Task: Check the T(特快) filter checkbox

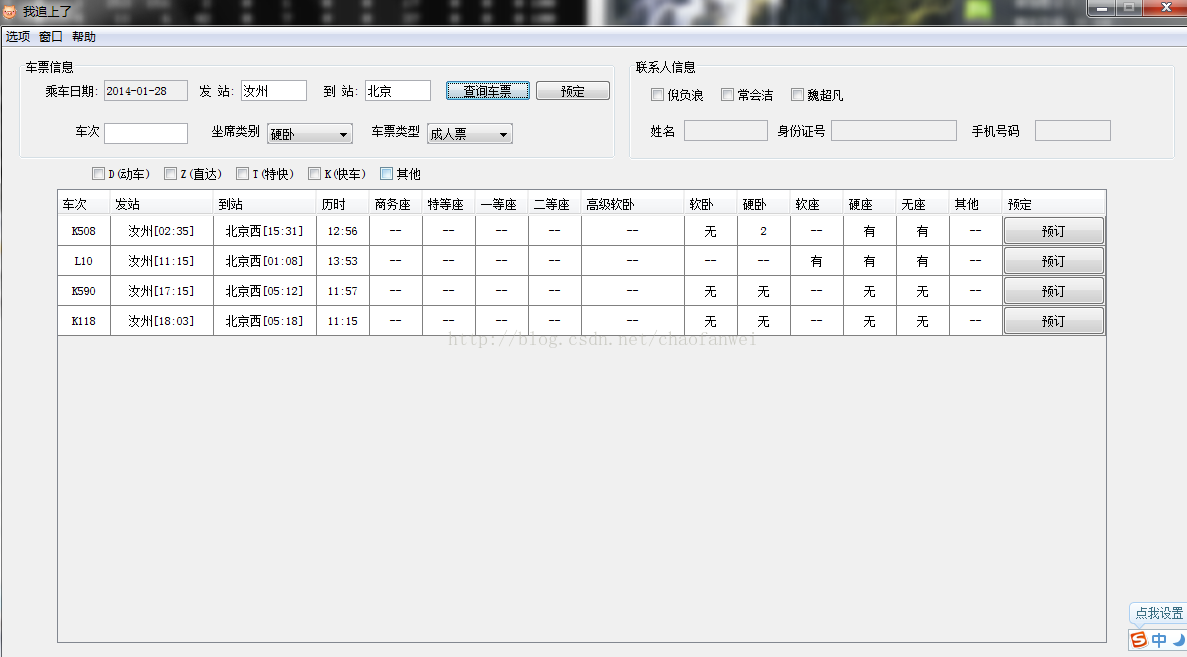Action: point(242,174)
